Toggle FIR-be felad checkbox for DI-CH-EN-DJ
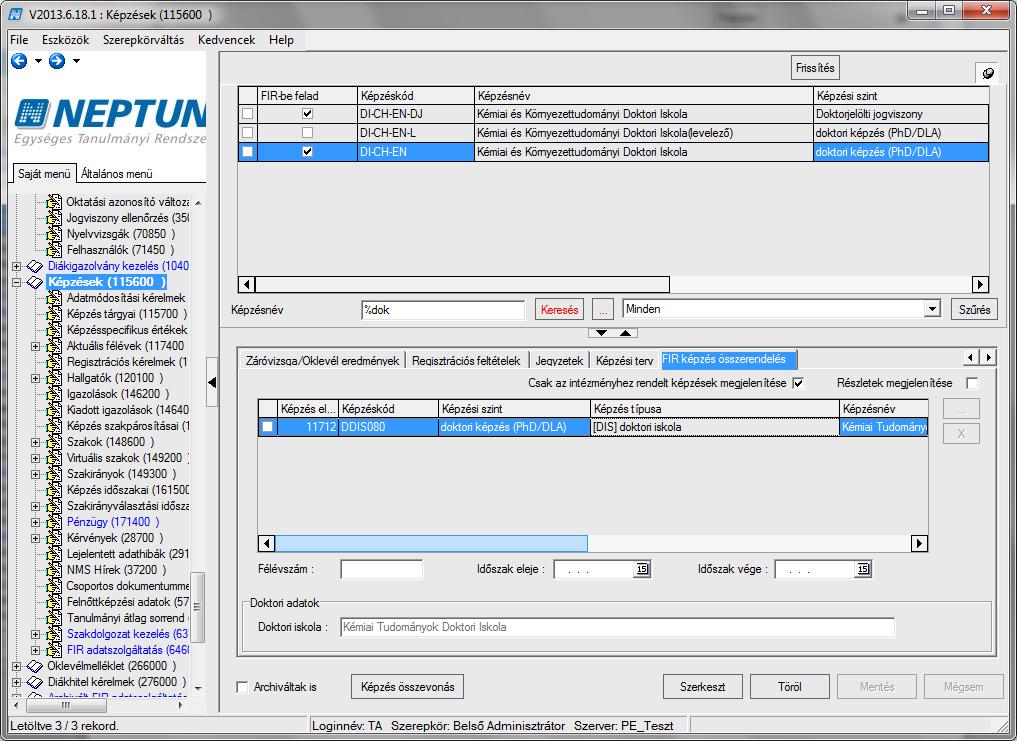 [x=307, y=114]
